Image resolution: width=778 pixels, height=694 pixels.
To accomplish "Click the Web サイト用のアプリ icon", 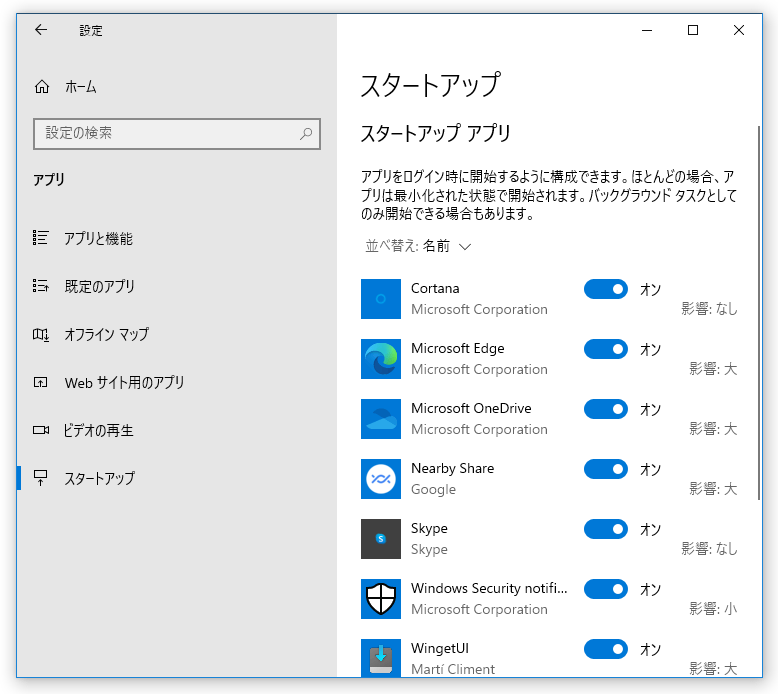I will pos(40,382).
